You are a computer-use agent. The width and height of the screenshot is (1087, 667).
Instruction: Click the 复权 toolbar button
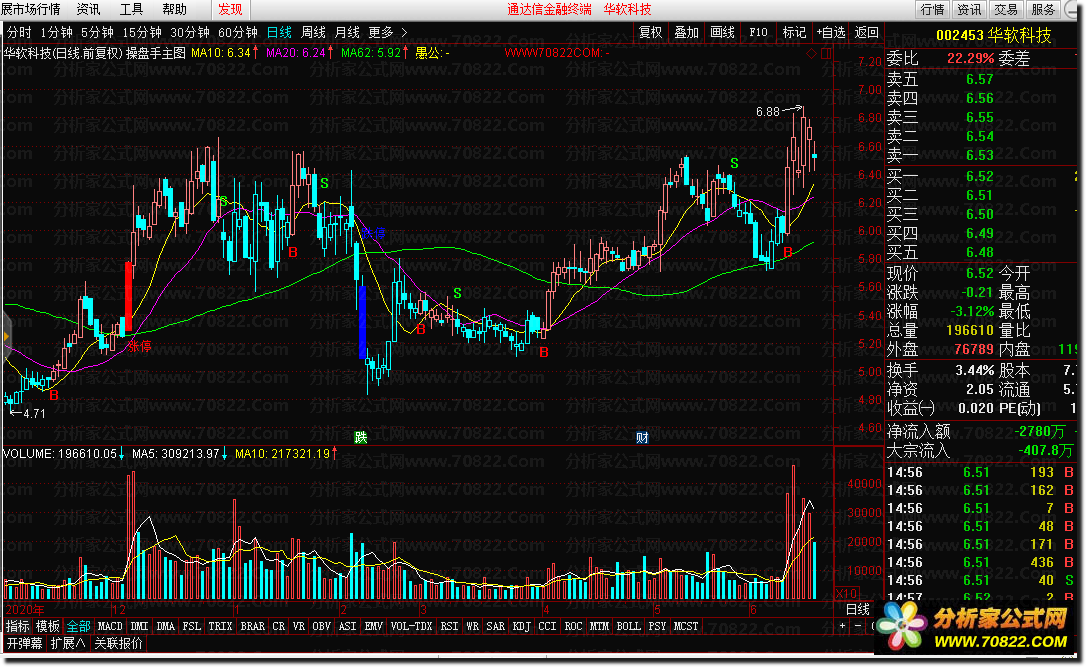click(x=651, y=33)
